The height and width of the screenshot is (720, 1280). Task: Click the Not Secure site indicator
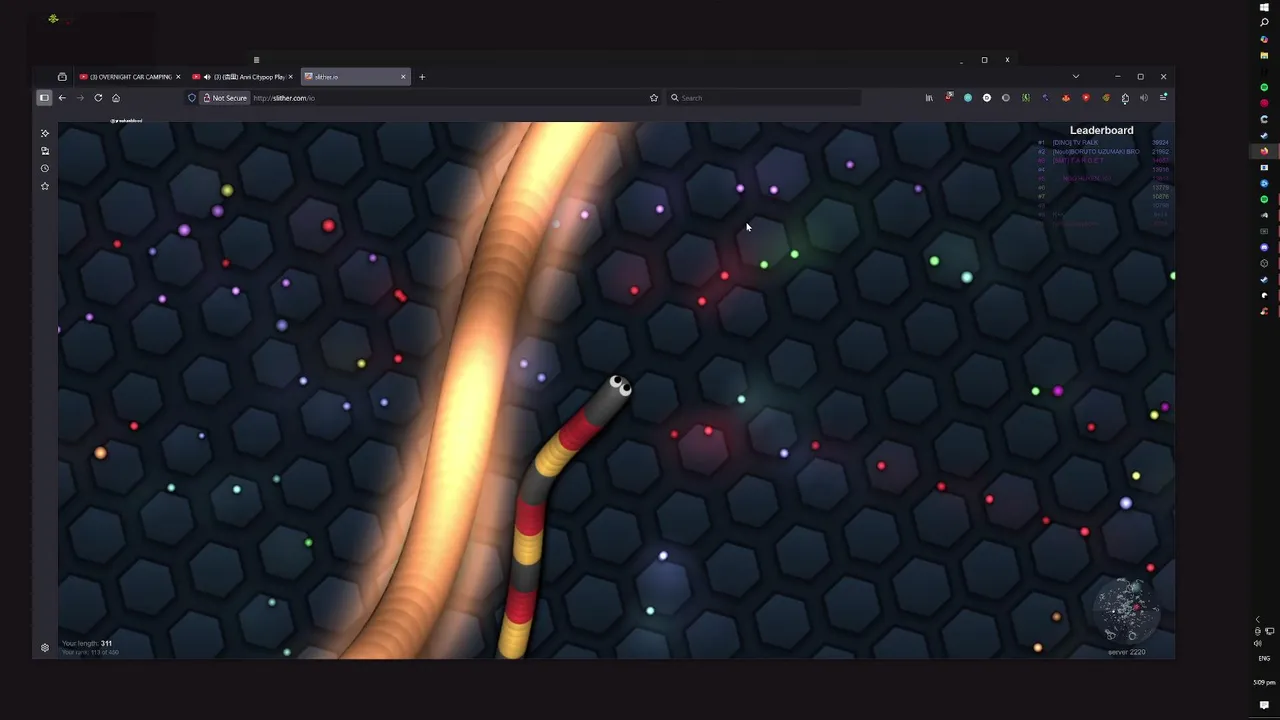(x=225, y=98)
